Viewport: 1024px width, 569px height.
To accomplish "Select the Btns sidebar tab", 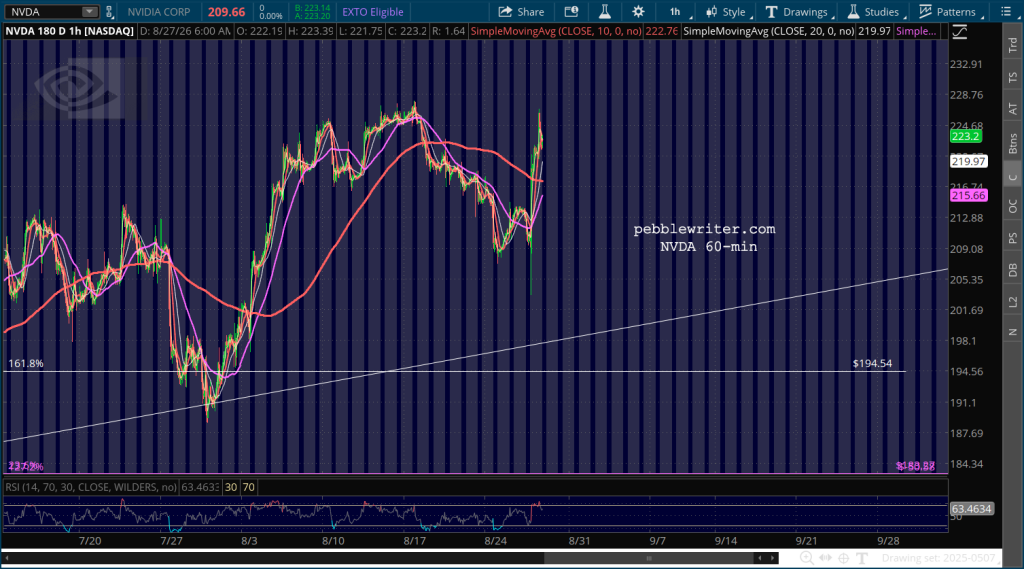I will tap(1013, 143).
